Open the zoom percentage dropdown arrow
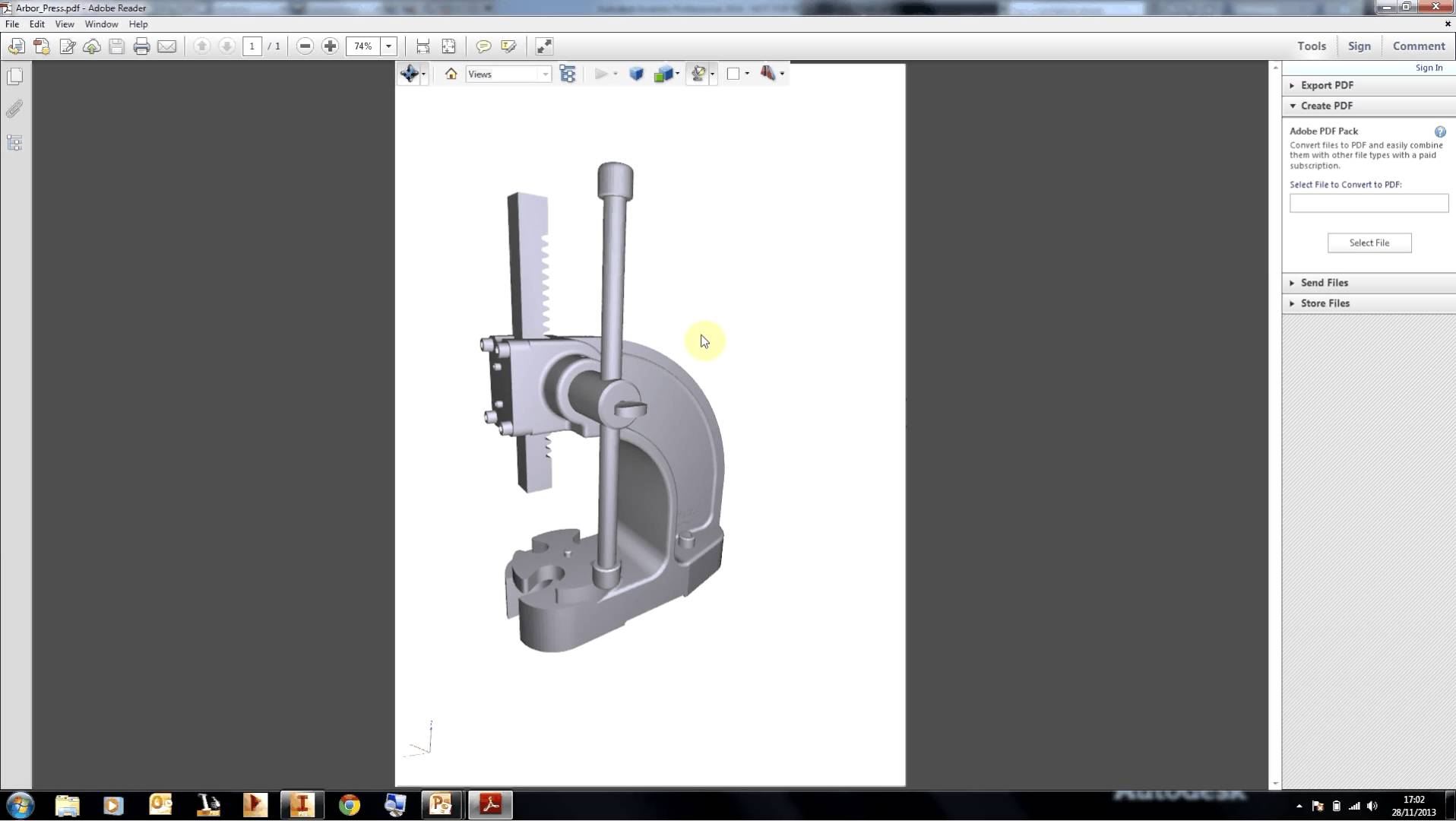 388,46
